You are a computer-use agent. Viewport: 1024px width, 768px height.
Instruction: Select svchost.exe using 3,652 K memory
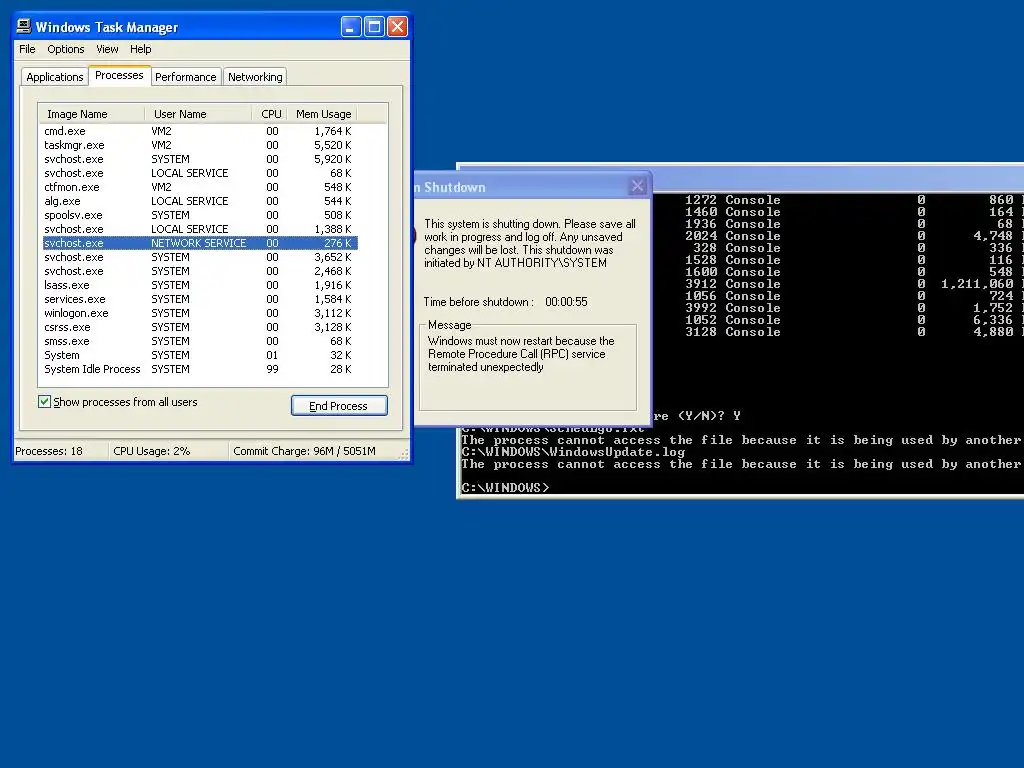point(199,257)
